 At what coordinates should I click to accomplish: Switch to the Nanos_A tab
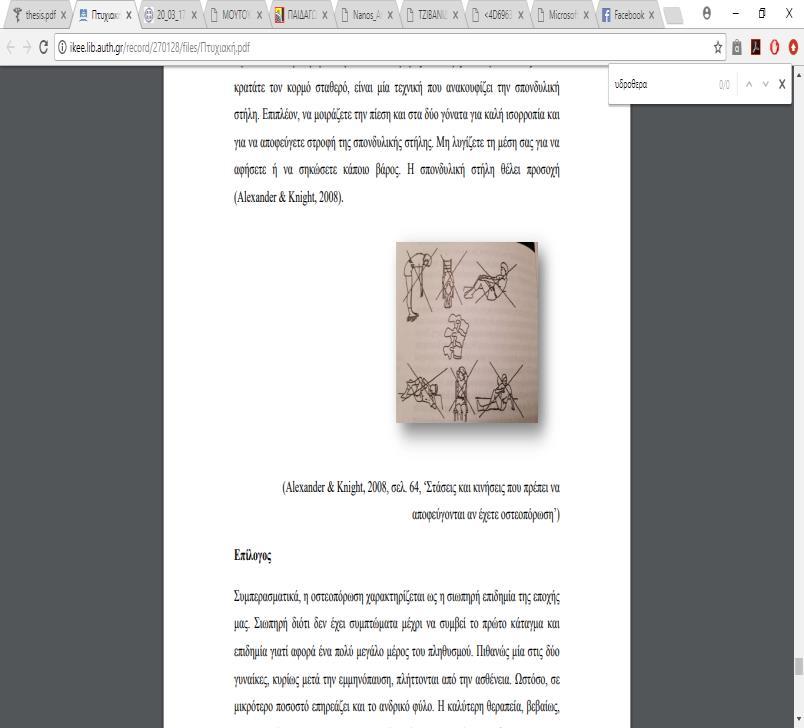(366, 15)
